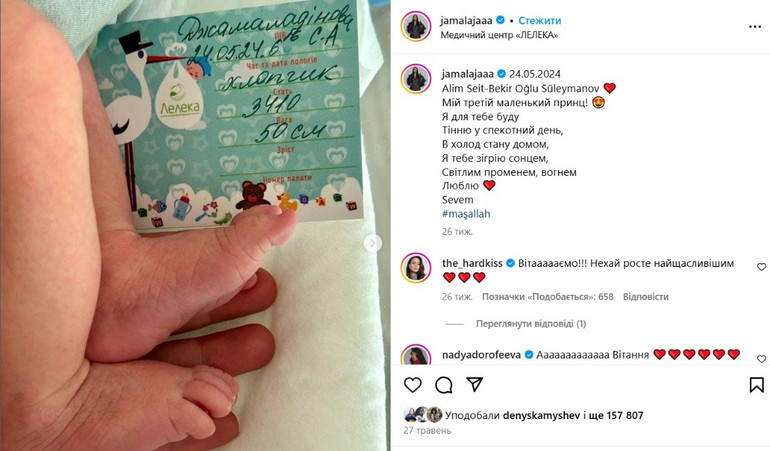
Task: Open the baby feet photo
Action: pyautogui.click(x=195, y=226)
